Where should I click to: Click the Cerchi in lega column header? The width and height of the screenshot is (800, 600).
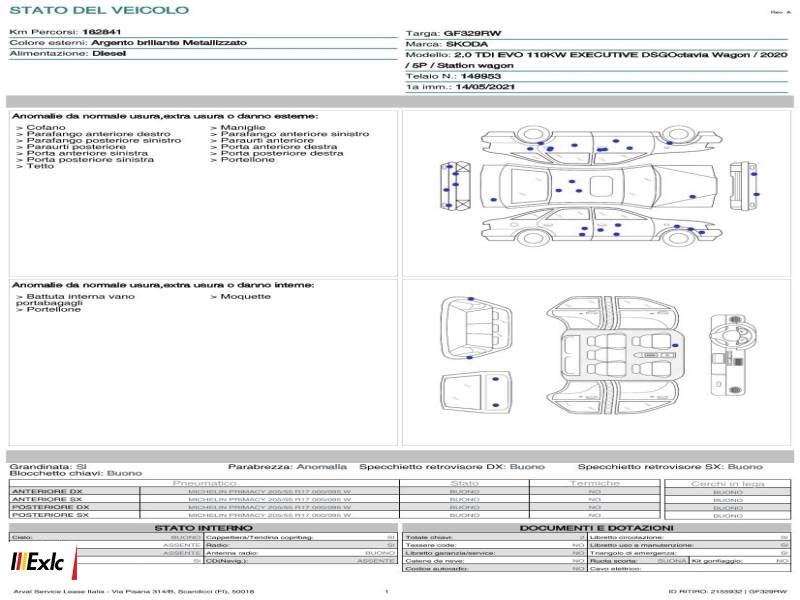click(x=728, y=483)
